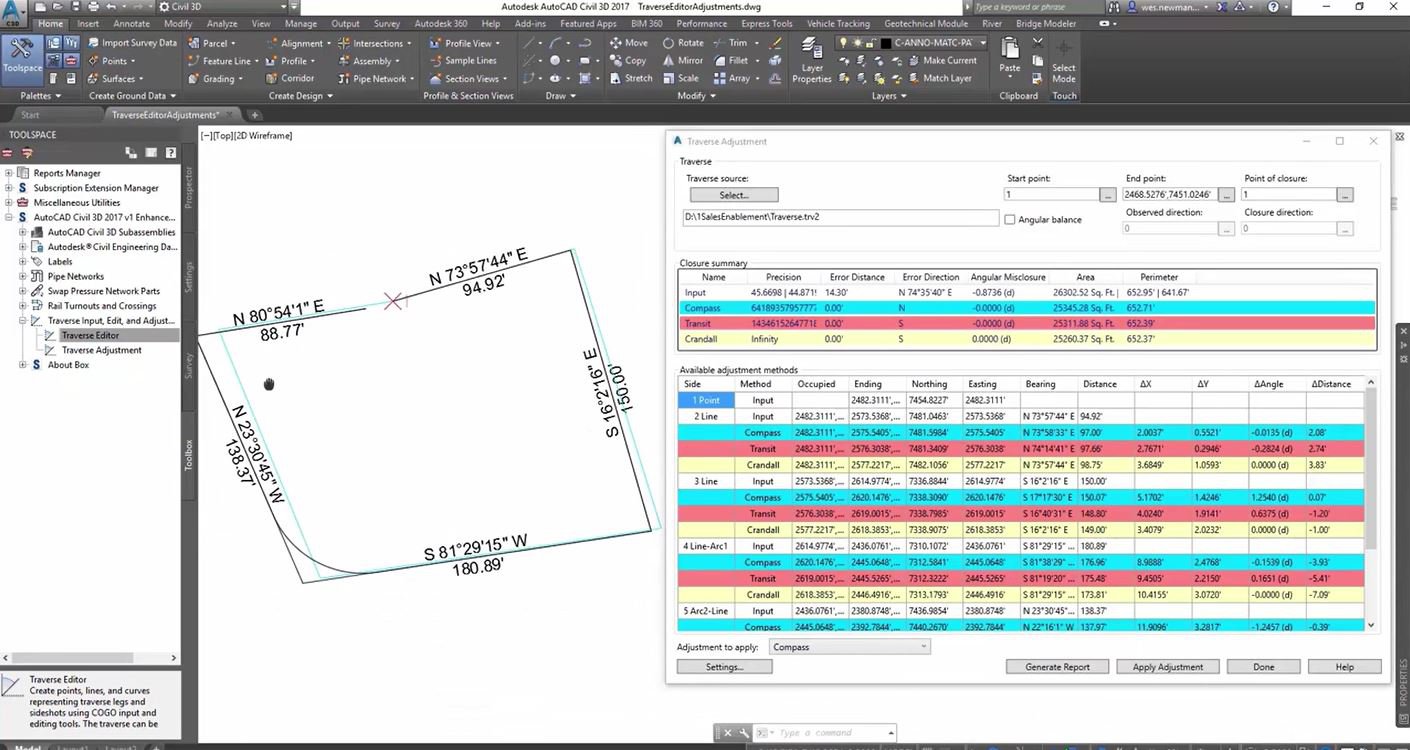Click browse button next to Start point
The height and width of the screenshot is (750, 1410).
tap(1107, 195)
